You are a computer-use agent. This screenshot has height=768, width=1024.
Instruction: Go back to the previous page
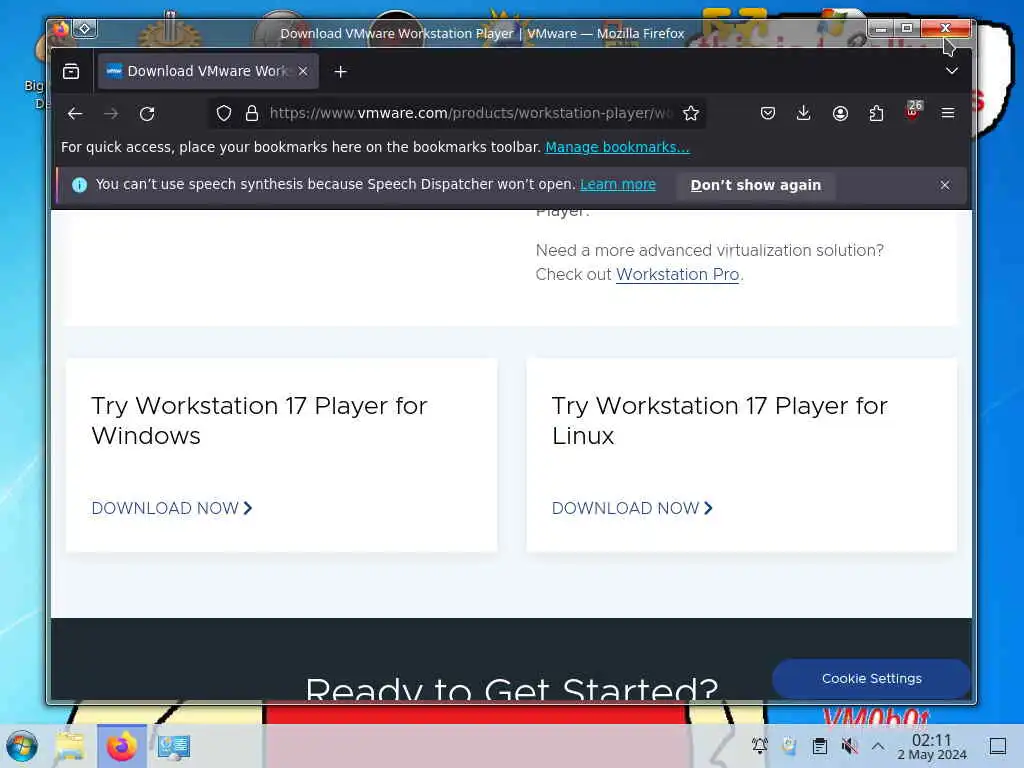click(75, 114)
